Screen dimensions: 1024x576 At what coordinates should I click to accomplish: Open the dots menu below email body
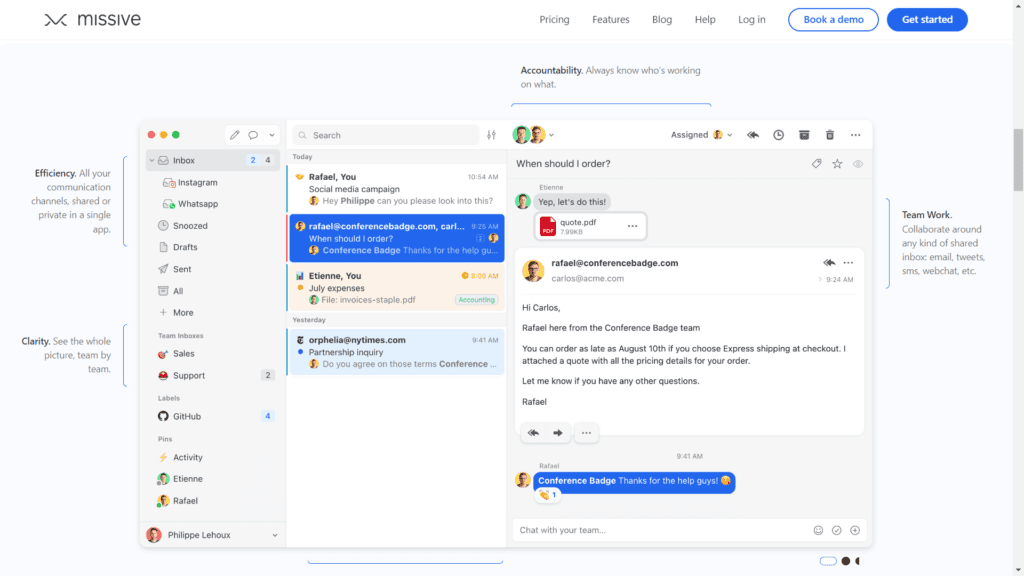tap(586, 433)
